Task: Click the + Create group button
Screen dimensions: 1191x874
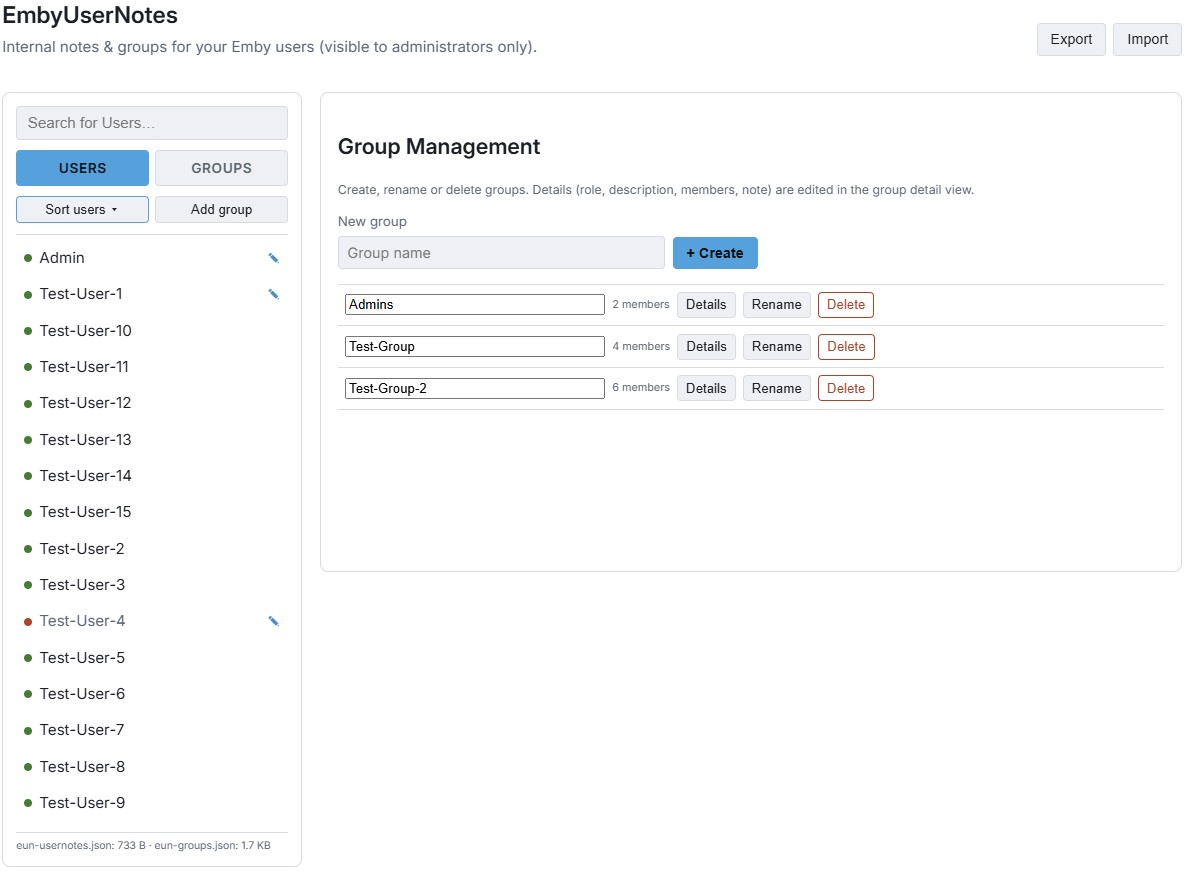Action: point(715,253)
